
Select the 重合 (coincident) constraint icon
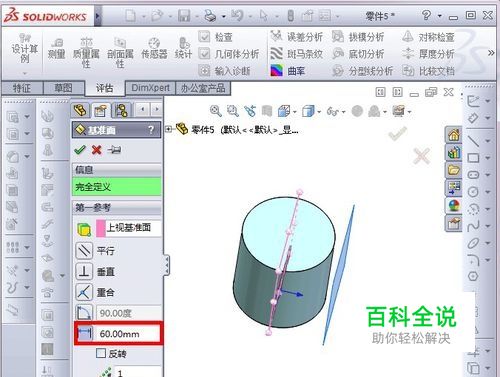pos(84,292)
